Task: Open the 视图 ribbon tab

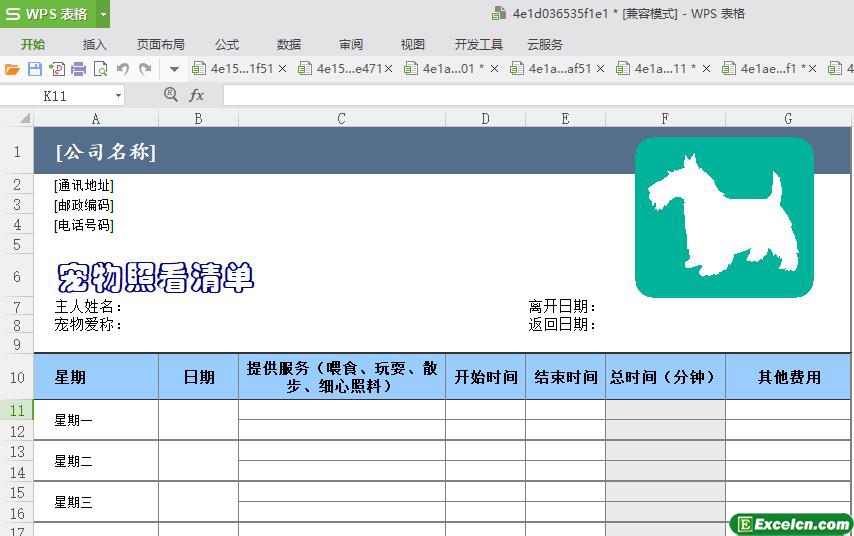Action: (x=412, y=44)
